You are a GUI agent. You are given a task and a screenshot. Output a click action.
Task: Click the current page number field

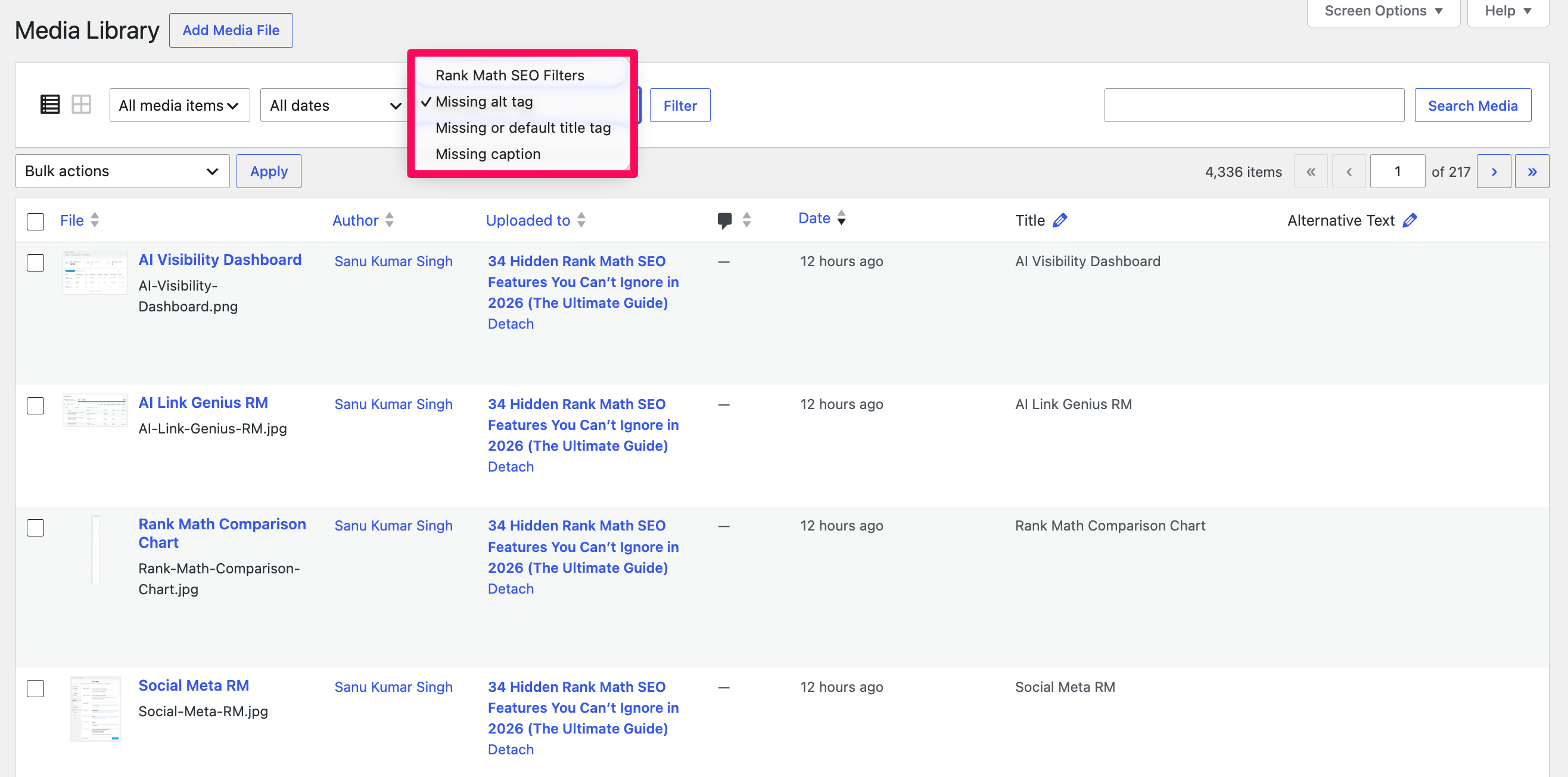pos(1397,171)
